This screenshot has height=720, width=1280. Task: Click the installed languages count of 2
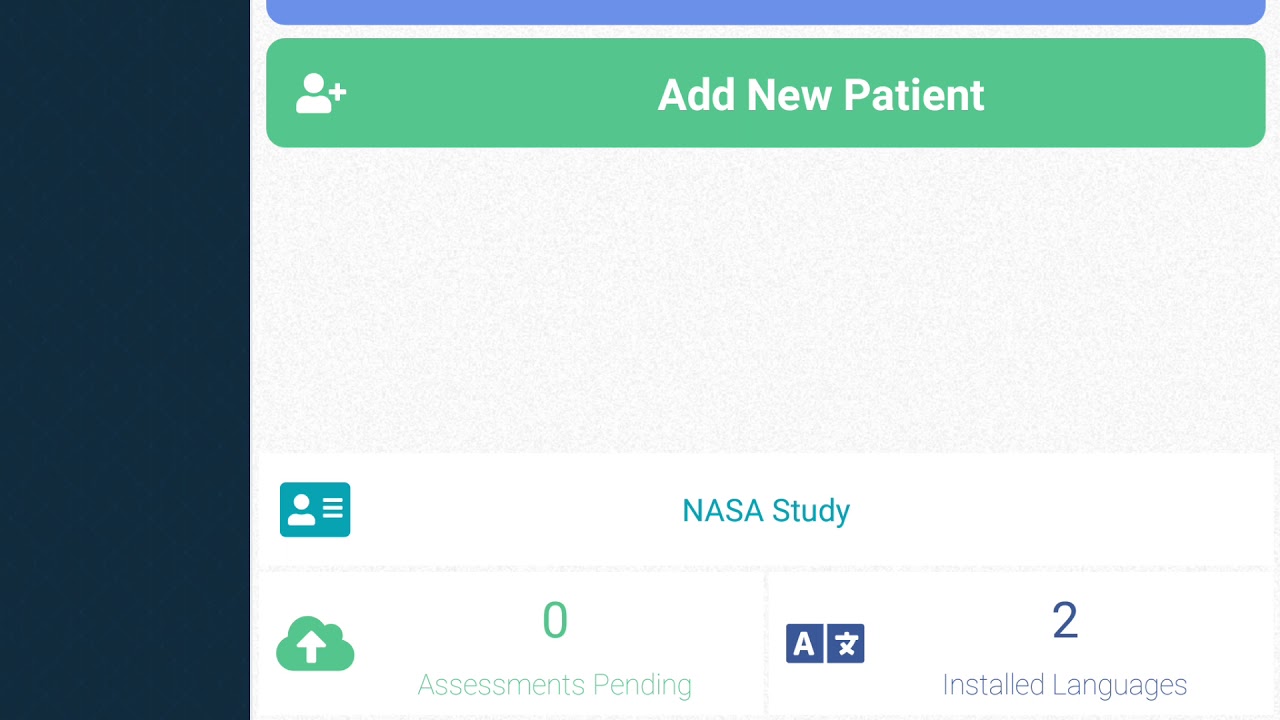(x=1065, y=621)
